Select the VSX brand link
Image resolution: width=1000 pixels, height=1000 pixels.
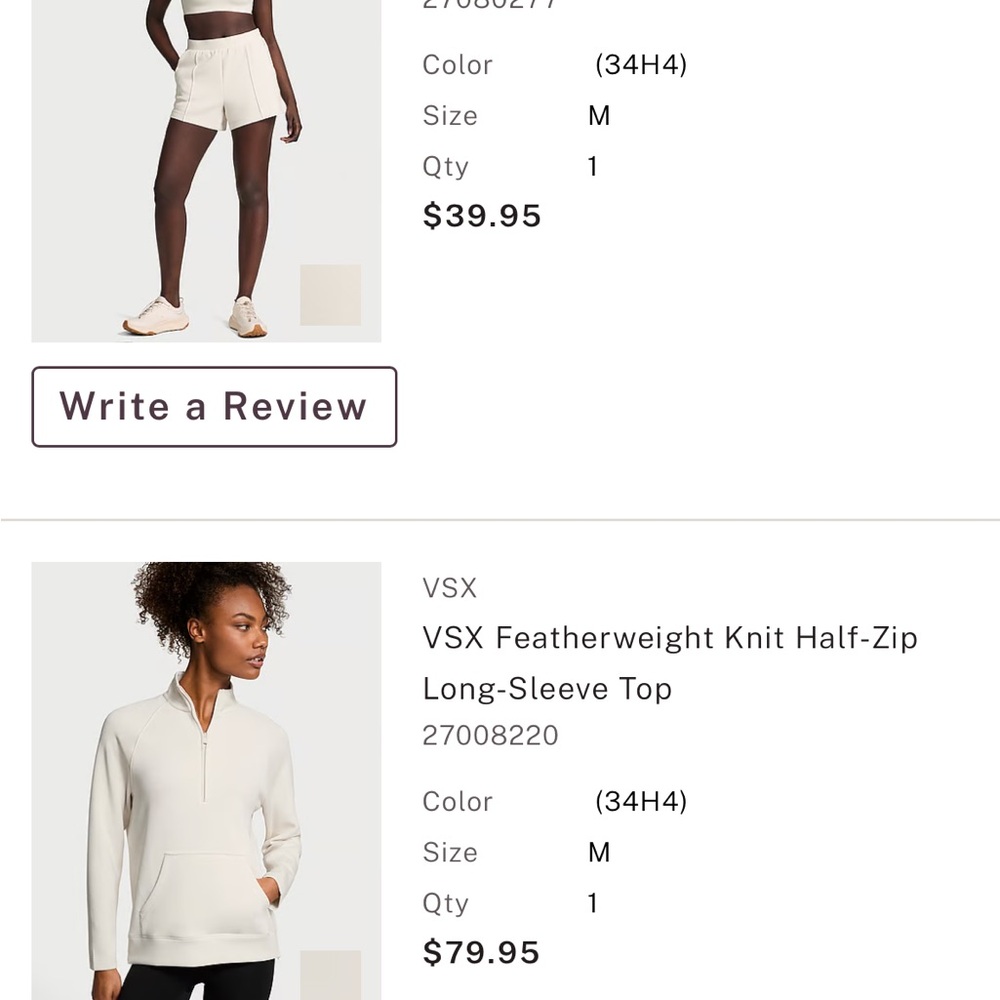click(x=449, y=588)
